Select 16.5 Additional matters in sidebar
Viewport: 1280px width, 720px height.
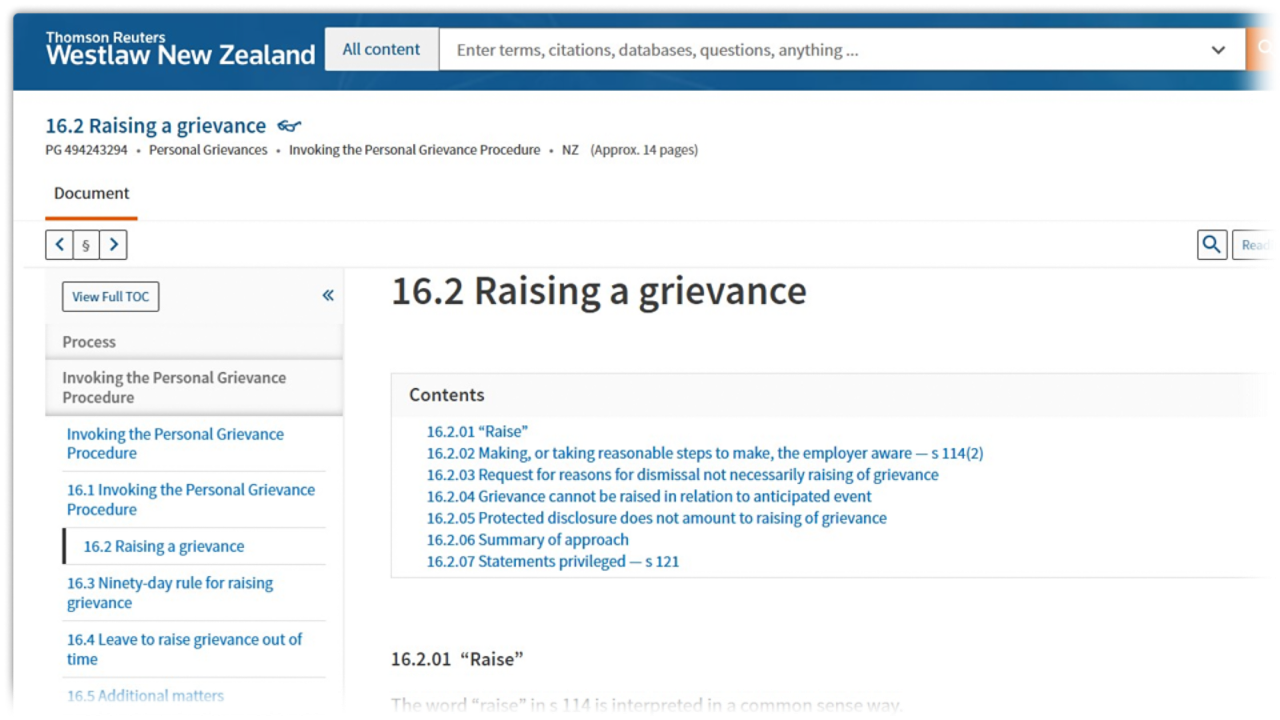[x=145, y=696]
